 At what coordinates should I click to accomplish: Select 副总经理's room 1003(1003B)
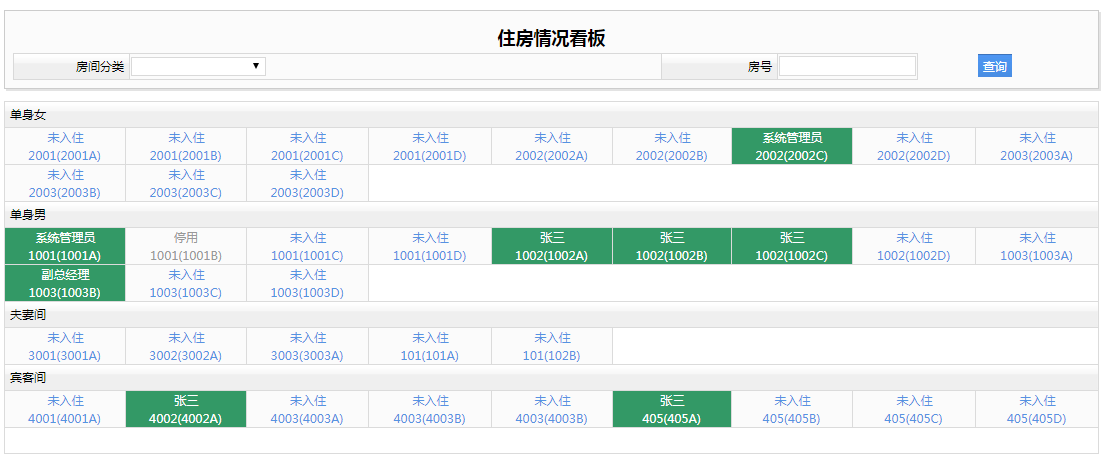tap(65, 284)
